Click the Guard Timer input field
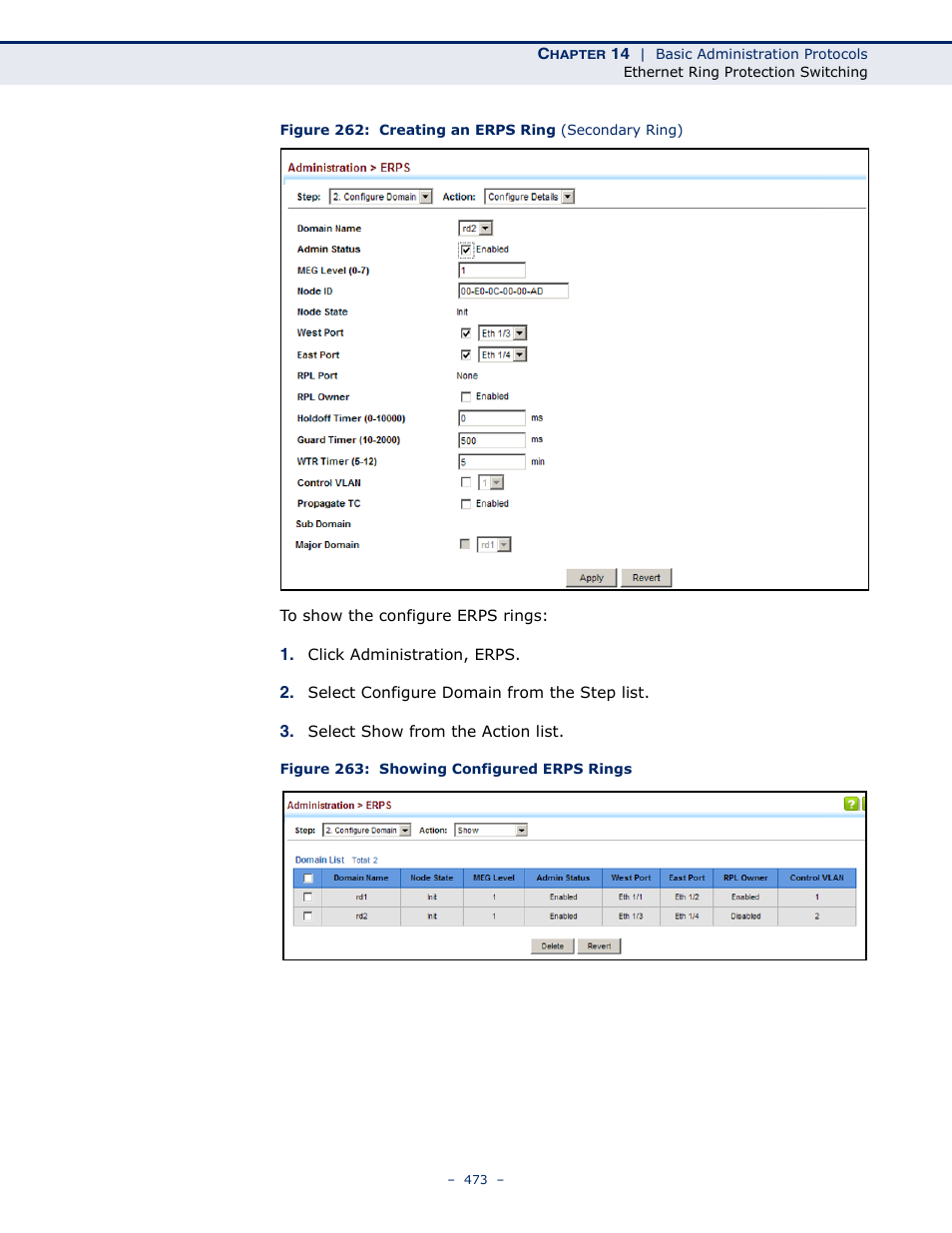Screen dimensions: 952x1233 click(492, 440)
